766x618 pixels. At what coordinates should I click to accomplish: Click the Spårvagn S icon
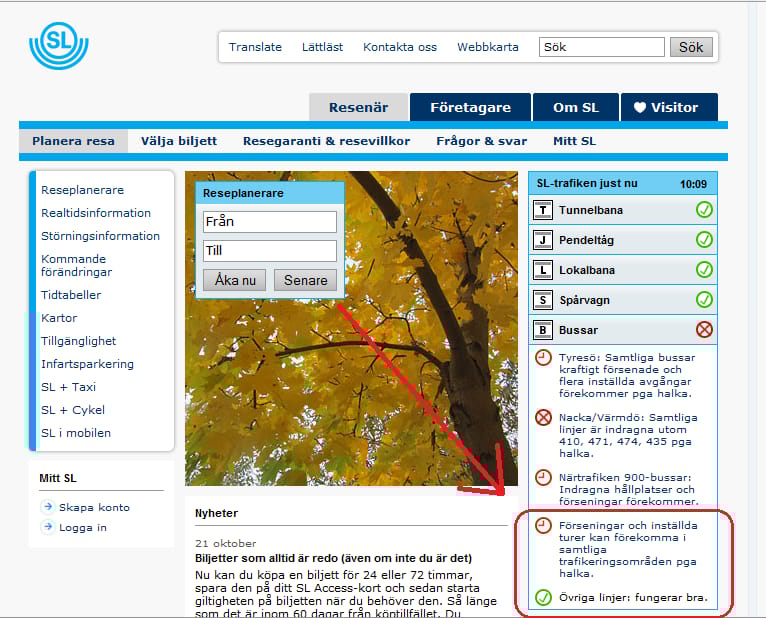(542, 300)
